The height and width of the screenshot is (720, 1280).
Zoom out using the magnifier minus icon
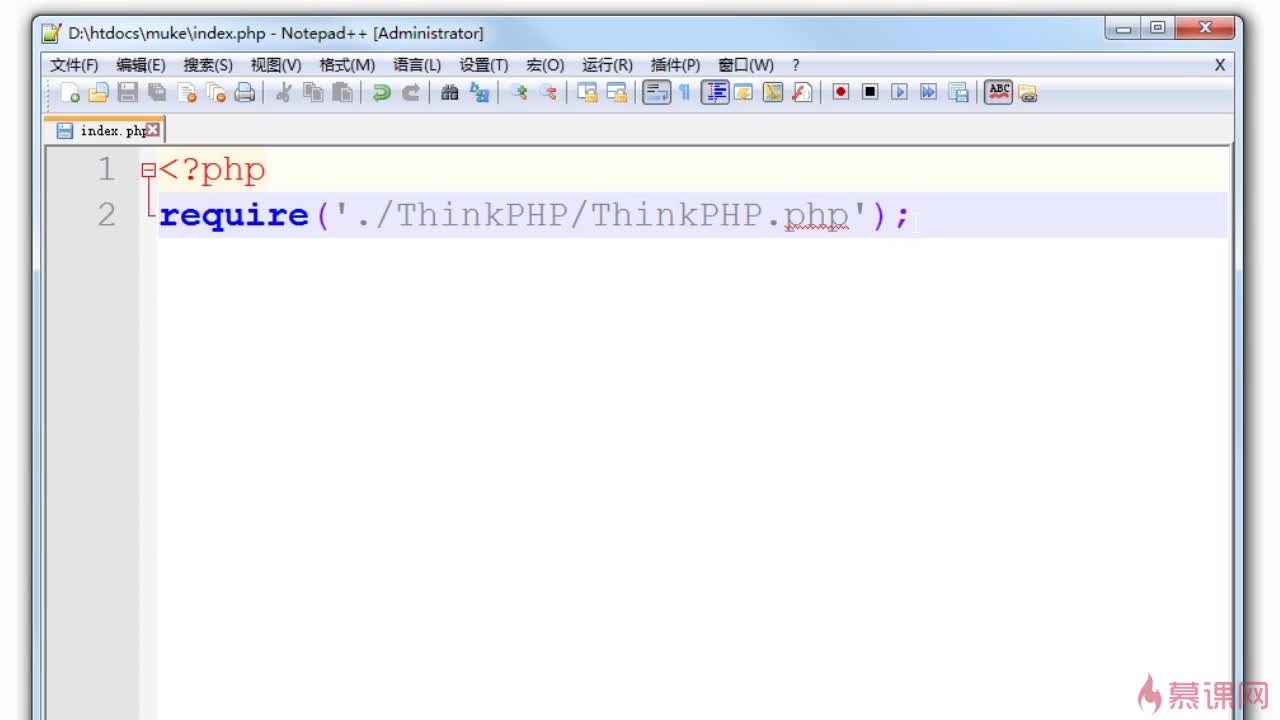(x=548, y=93)
